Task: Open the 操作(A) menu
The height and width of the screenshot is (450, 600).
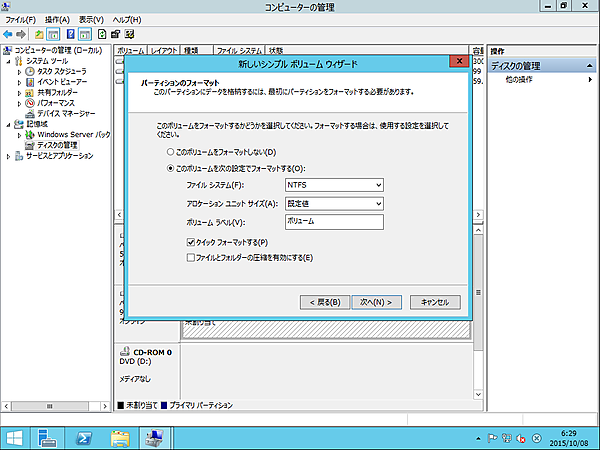Action: [x=57, y=19]
